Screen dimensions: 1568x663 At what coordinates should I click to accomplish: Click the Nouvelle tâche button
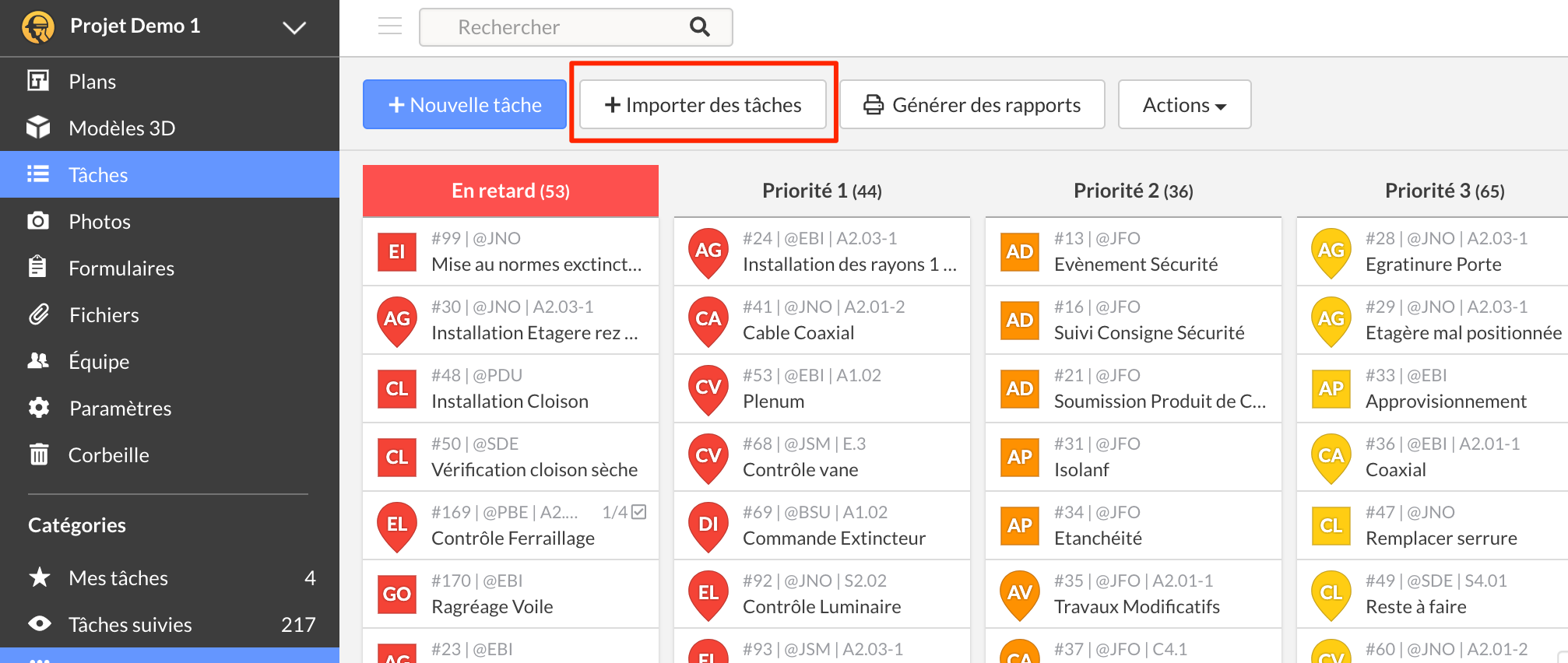pyautogui.click(x=465, y=105)
